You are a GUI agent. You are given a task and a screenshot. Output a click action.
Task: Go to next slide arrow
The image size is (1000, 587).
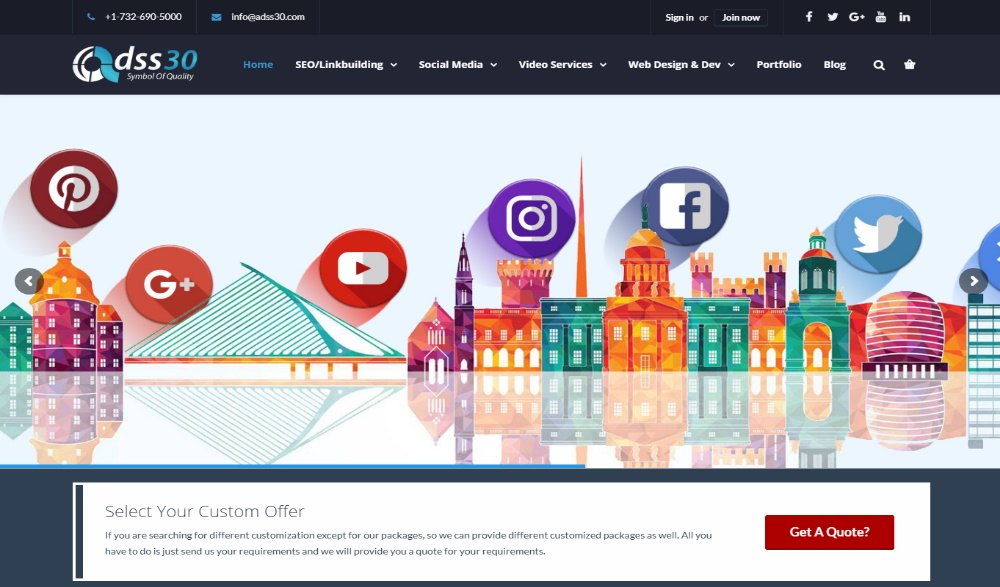pos(973,281)
